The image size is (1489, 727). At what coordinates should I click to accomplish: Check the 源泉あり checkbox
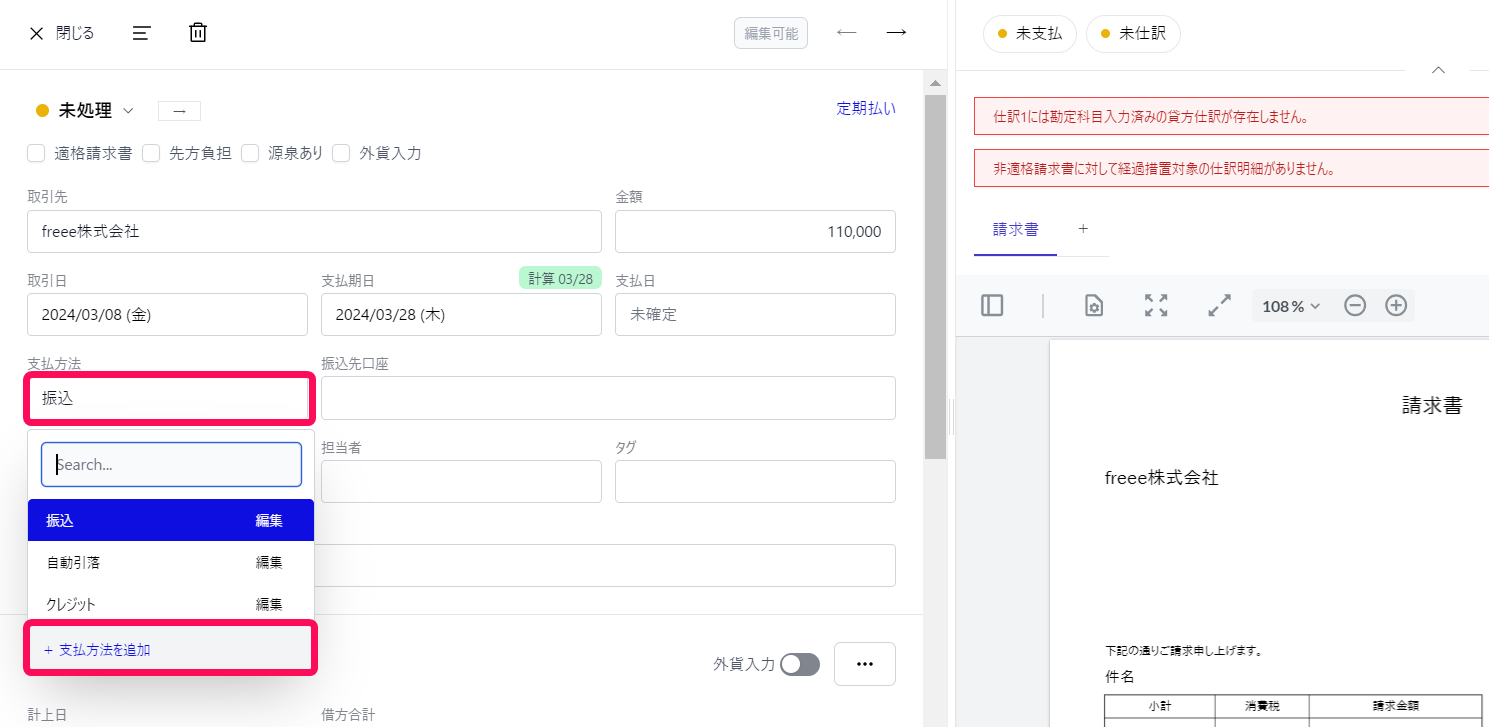[250, 153]
